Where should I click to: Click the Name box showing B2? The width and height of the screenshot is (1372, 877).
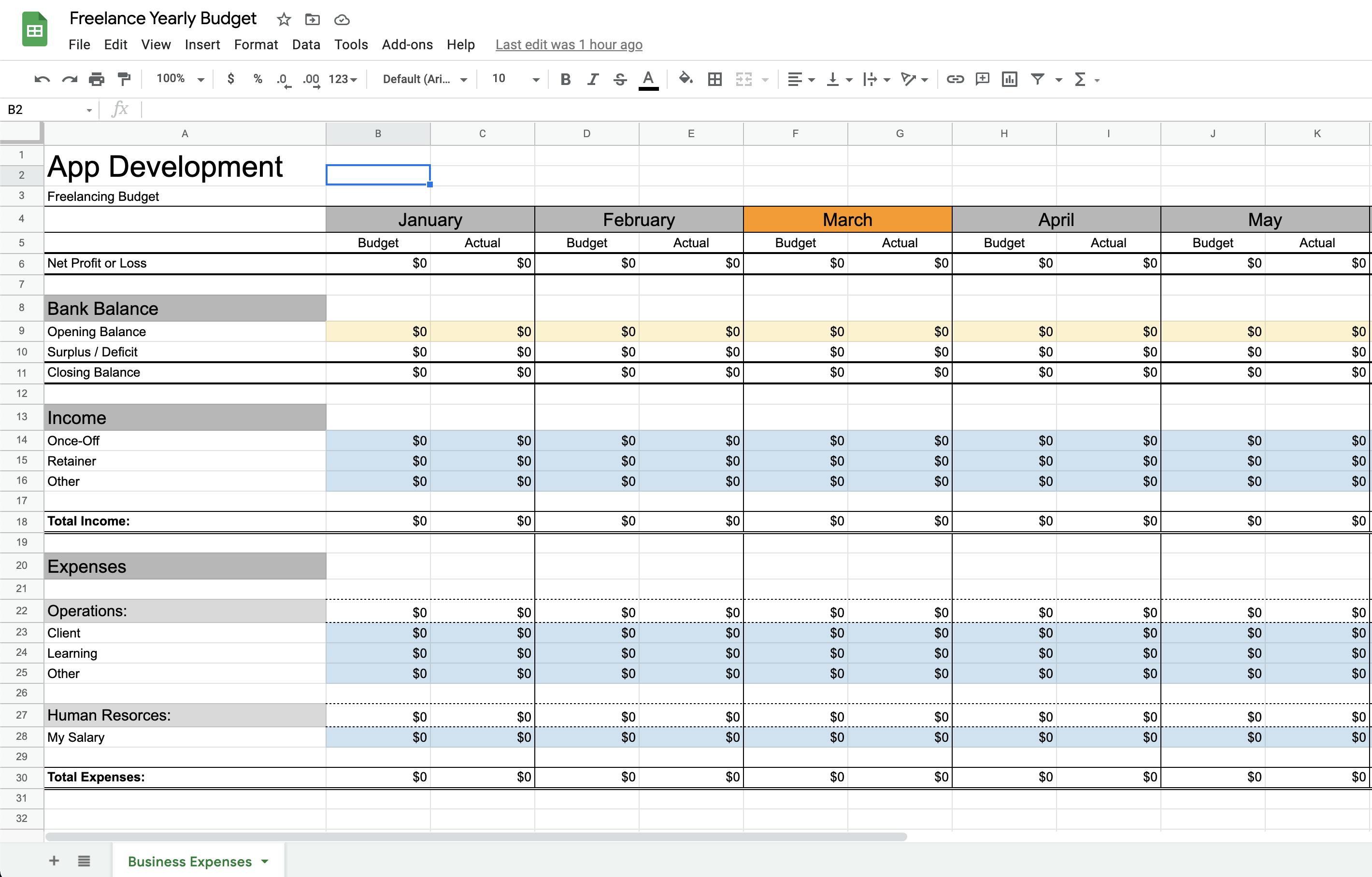49,109
